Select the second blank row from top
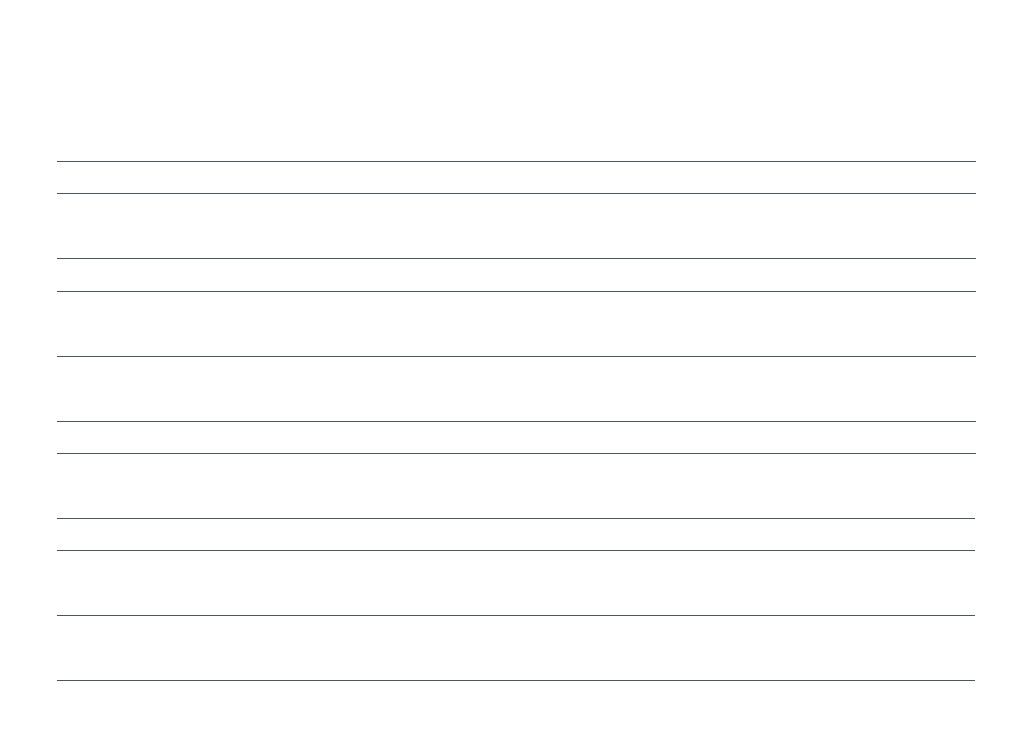1032x737 pixels. (x=516, y=226)
